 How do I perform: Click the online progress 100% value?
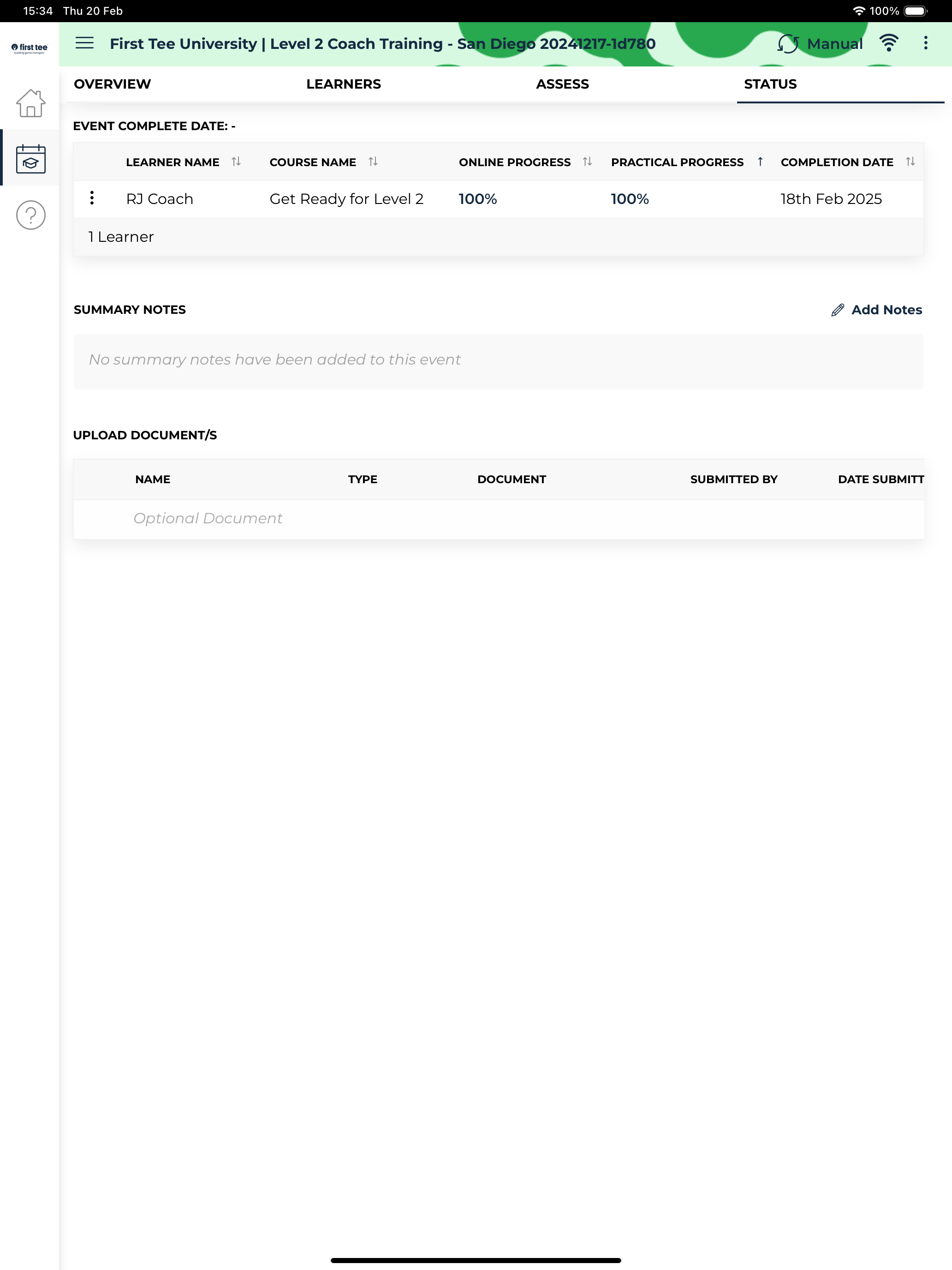tap(478, 199)
